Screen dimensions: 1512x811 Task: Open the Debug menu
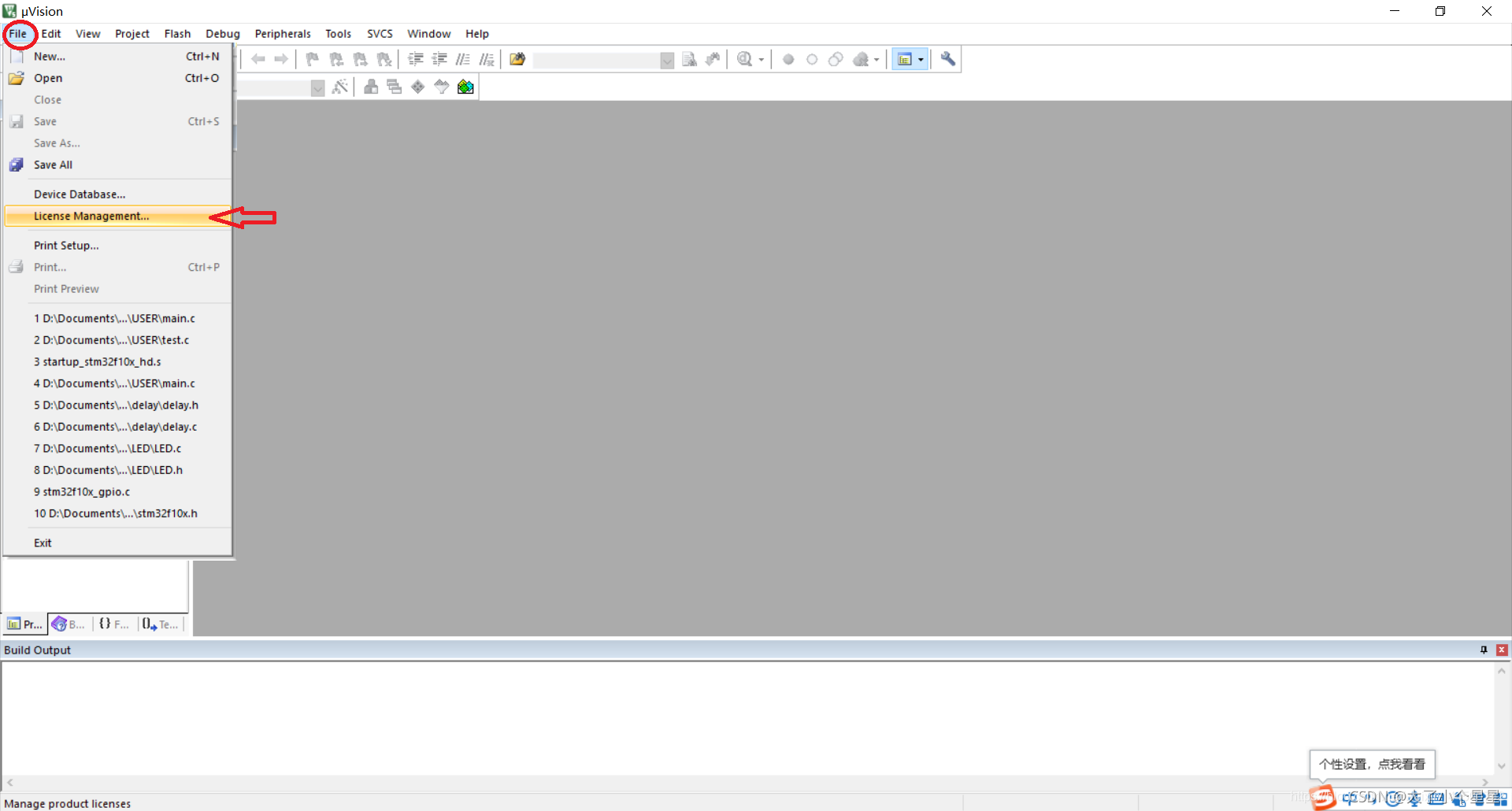point(223,34)
